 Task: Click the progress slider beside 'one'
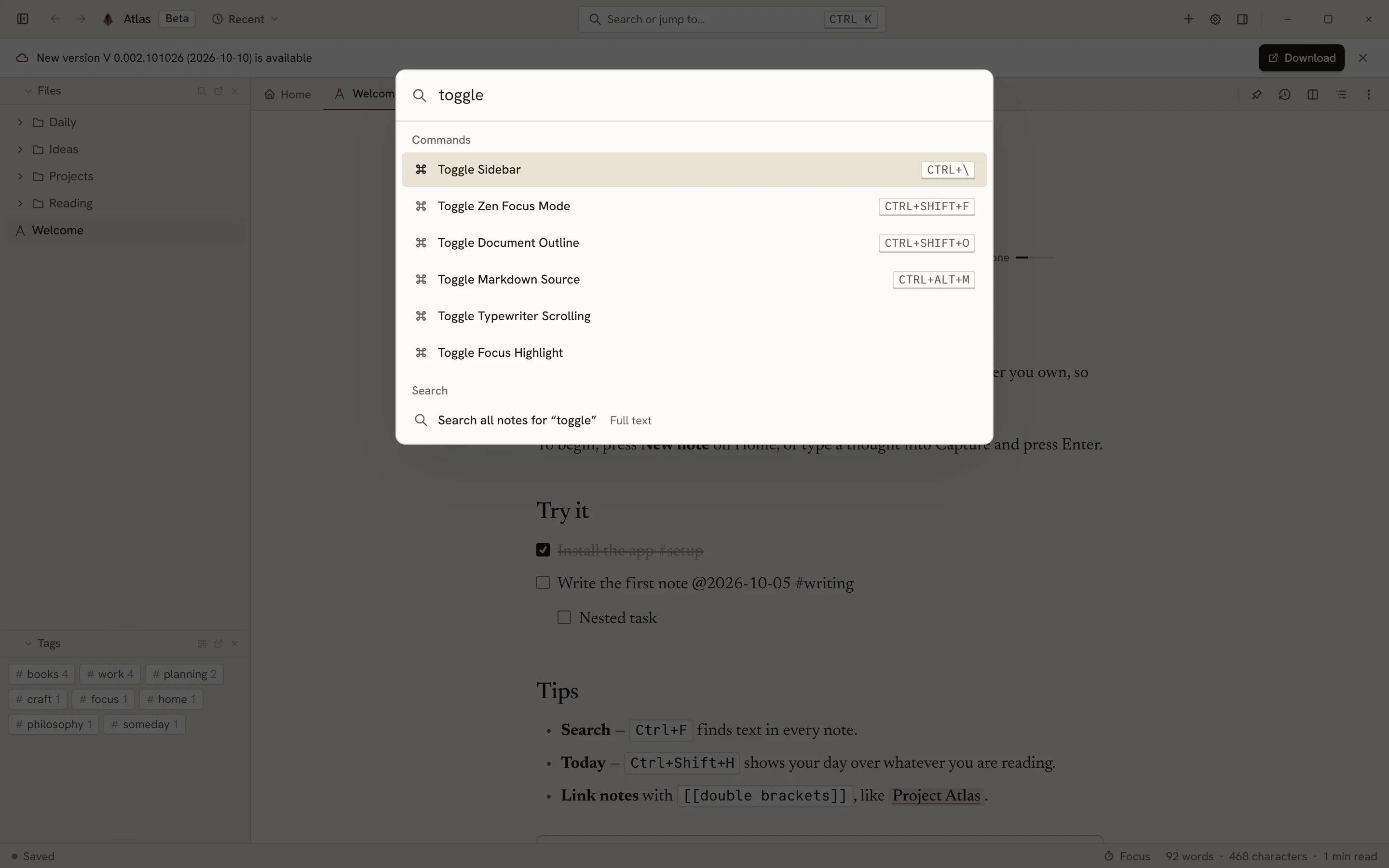[1035, 258]
